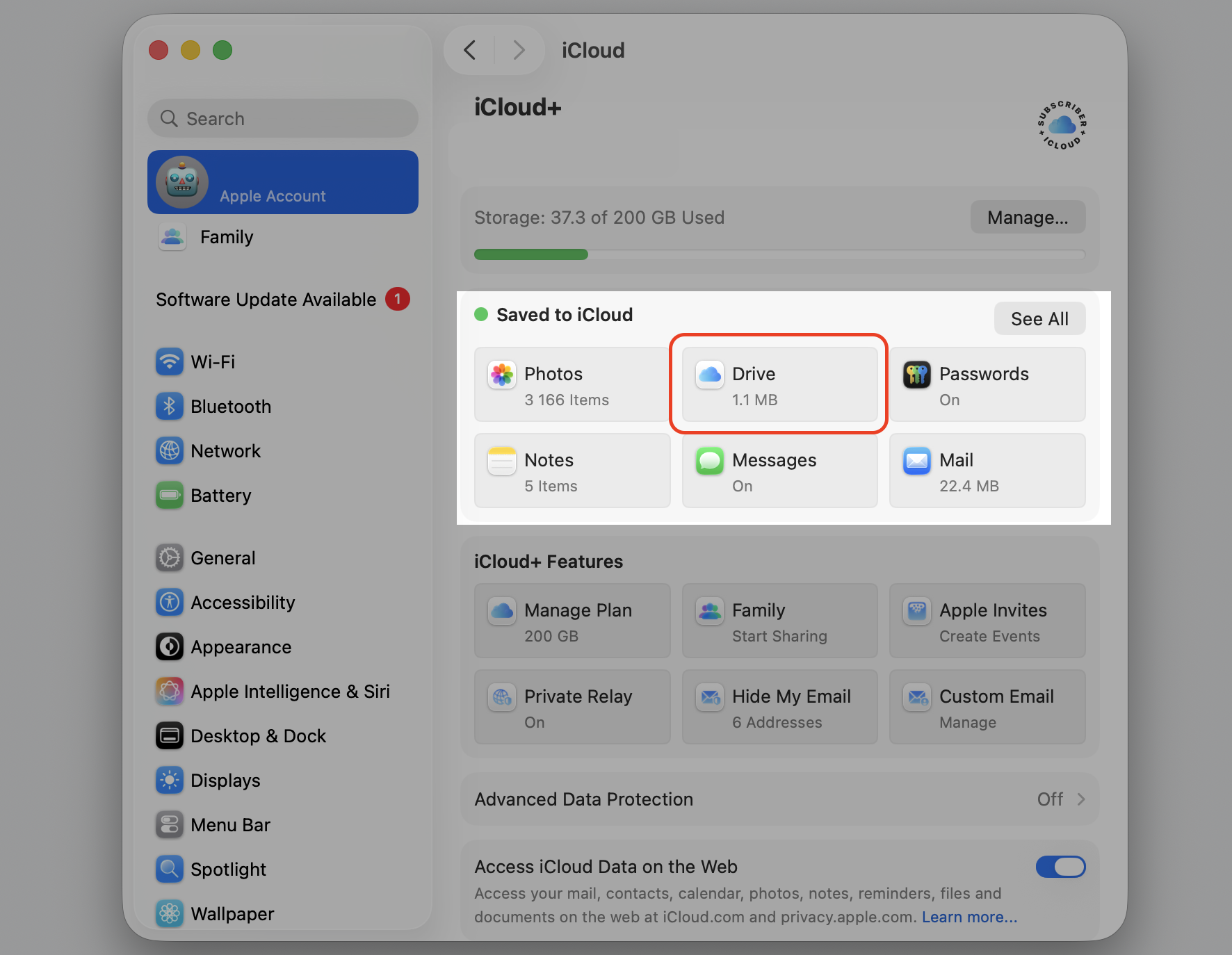Screen dimensions: 1232x955
Task: Select Wi-Fi in the sidebar
Action: [213, 361]
